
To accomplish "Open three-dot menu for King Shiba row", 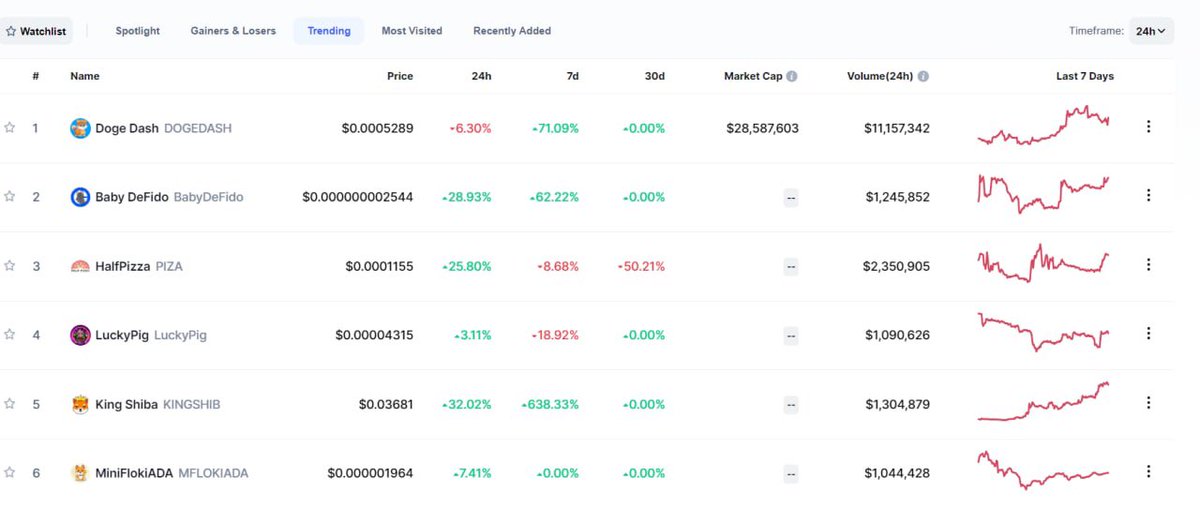I will 1148,403.
